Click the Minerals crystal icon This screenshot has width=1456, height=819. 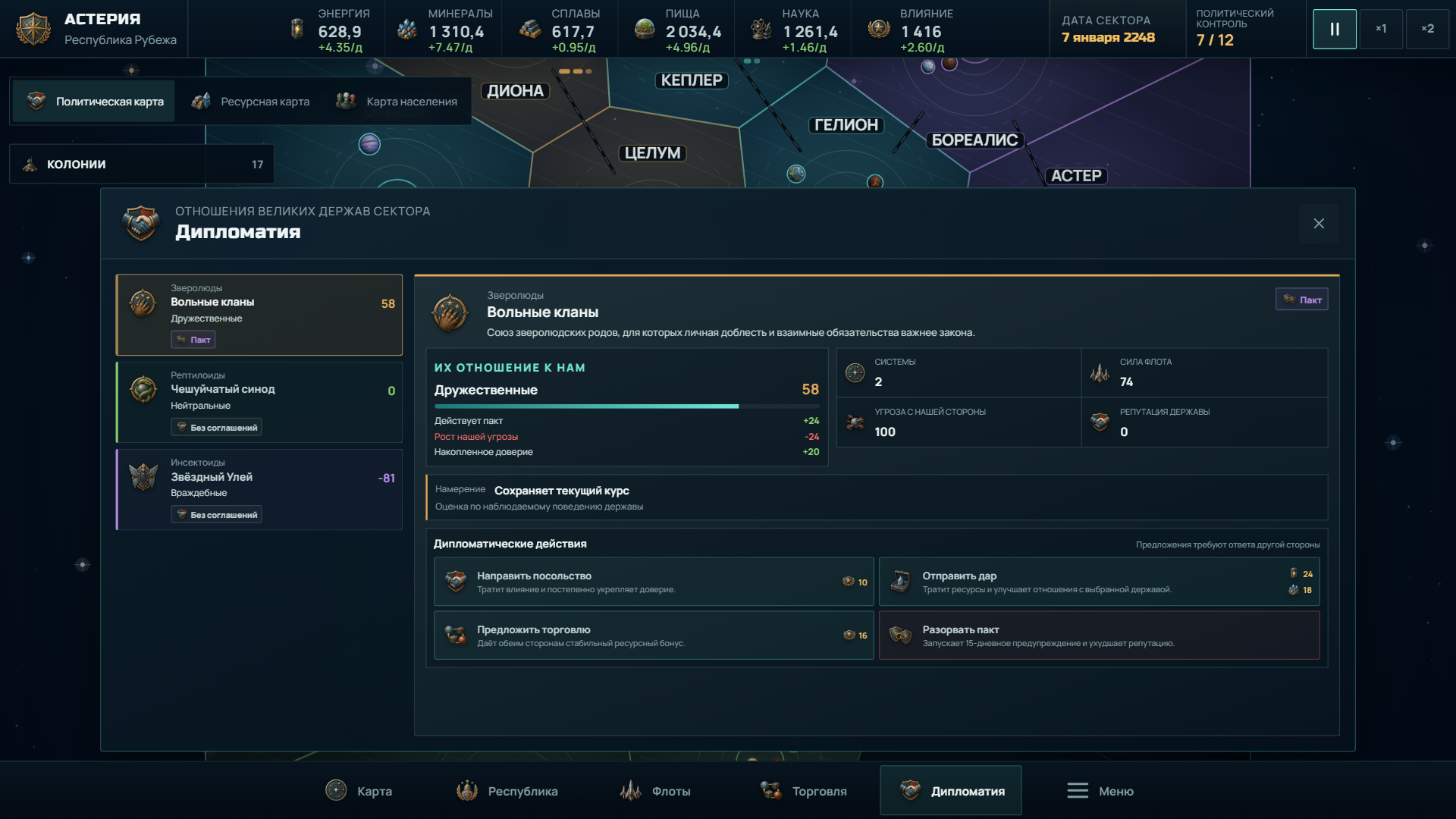click(407, 29)
